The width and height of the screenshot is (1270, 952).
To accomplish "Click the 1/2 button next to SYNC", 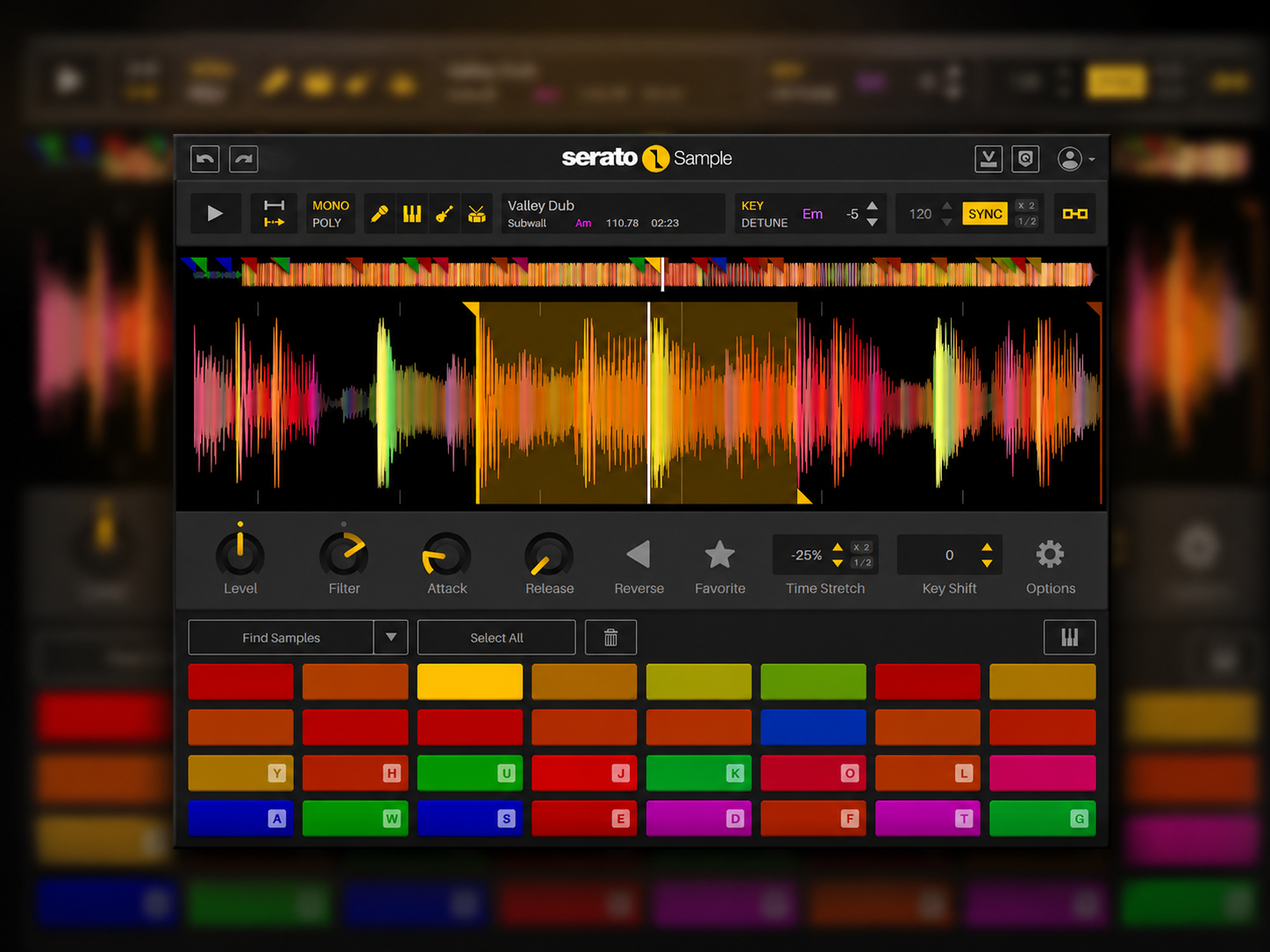I will [x=1026, y=222].
